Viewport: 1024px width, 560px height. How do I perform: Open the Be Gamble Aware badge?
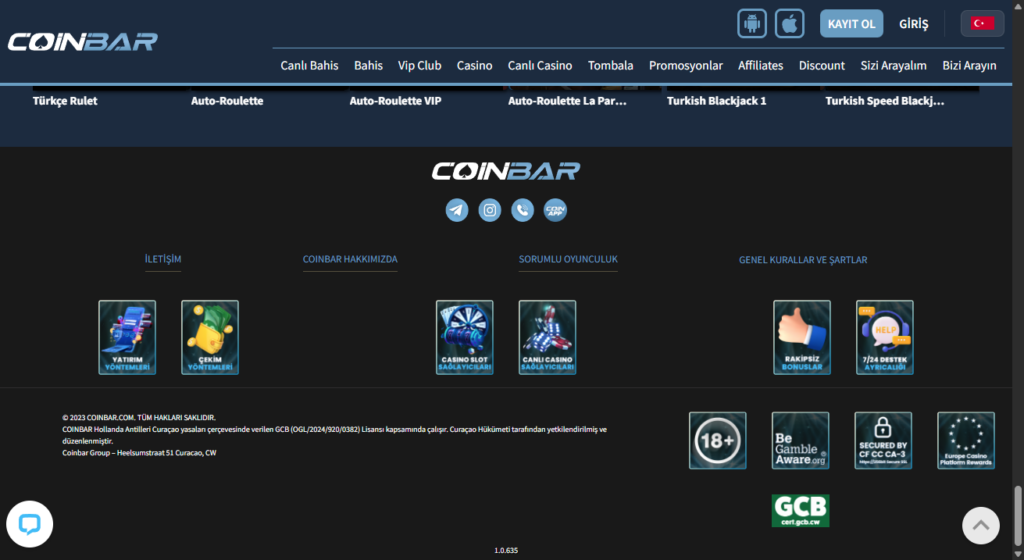(800, 440)
